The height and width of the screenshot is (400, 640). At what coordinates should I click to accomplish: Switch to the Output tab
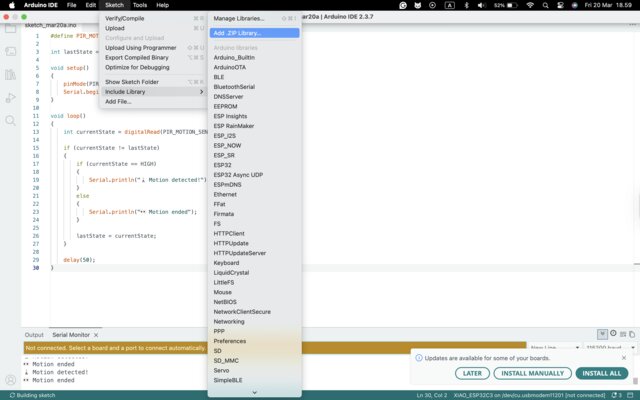tap(34, 335)
